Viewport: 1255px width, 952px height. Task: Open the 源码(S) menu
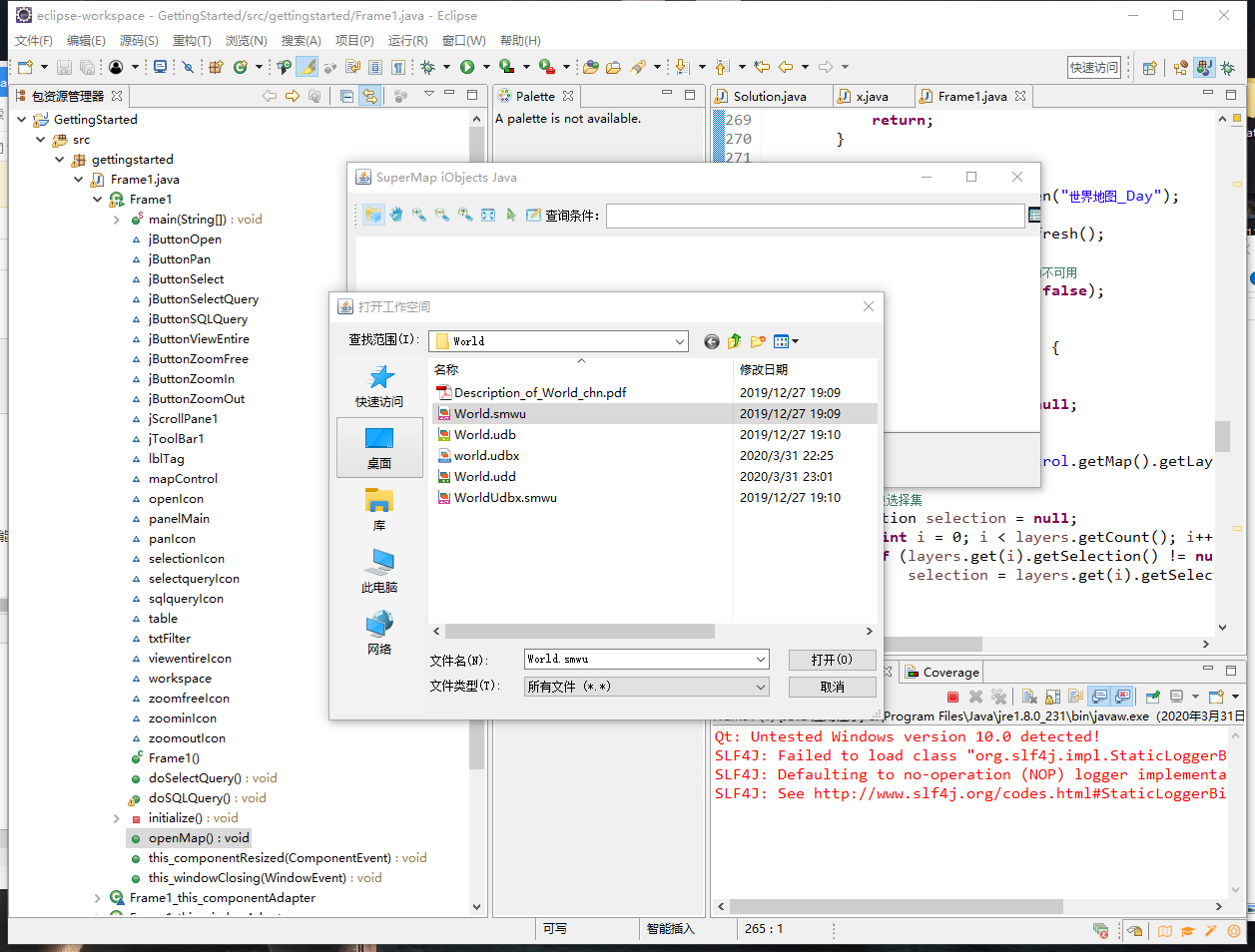139,41
